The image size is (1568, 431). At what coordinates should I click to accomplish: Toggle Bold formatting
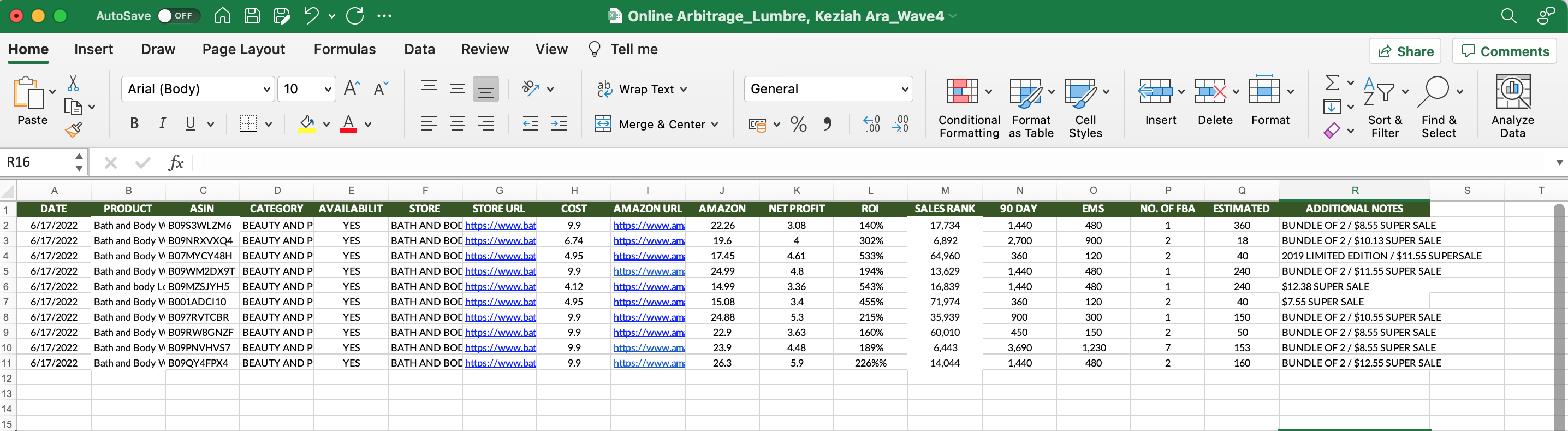(134, 123)
